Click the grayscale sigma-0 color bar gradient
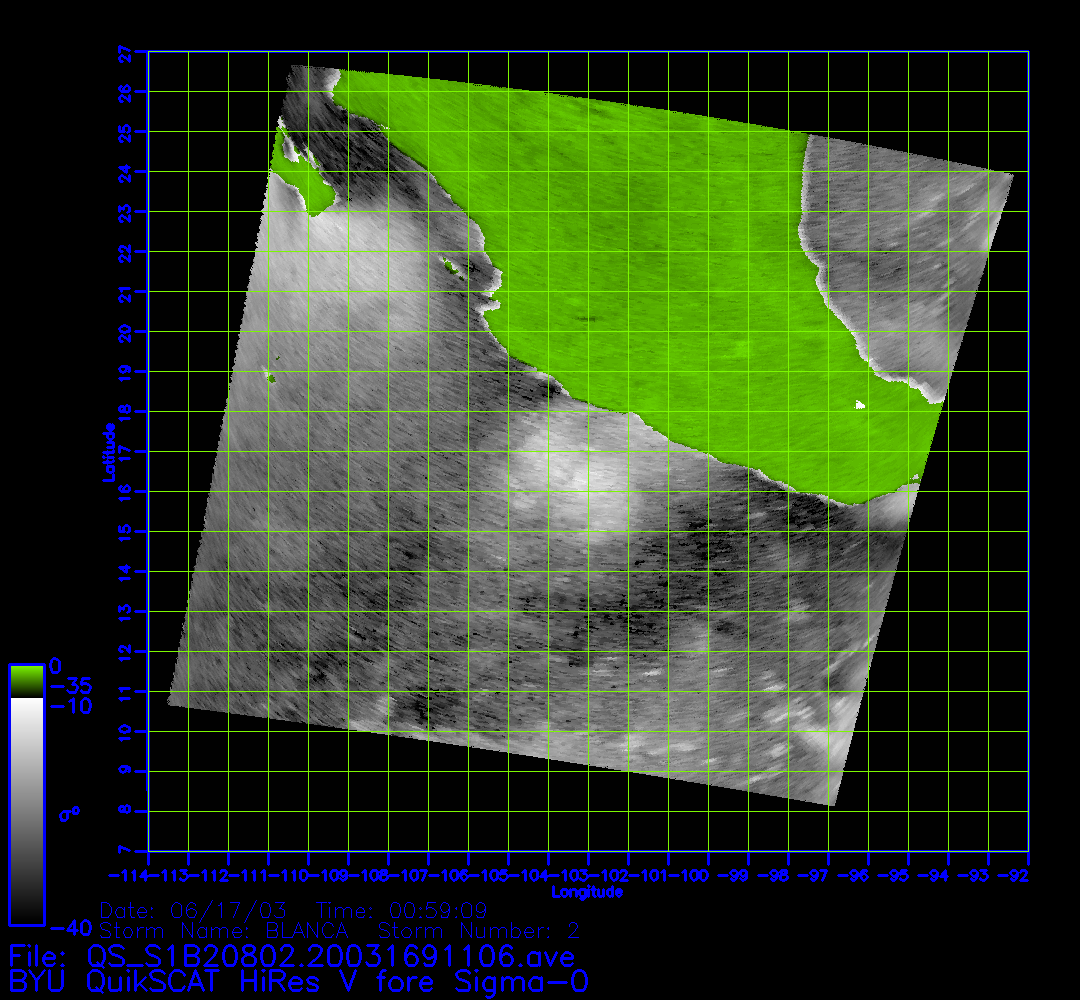Image resolution: width=1080 pixels, height=1000 pixels. click(x=26, y=810)
